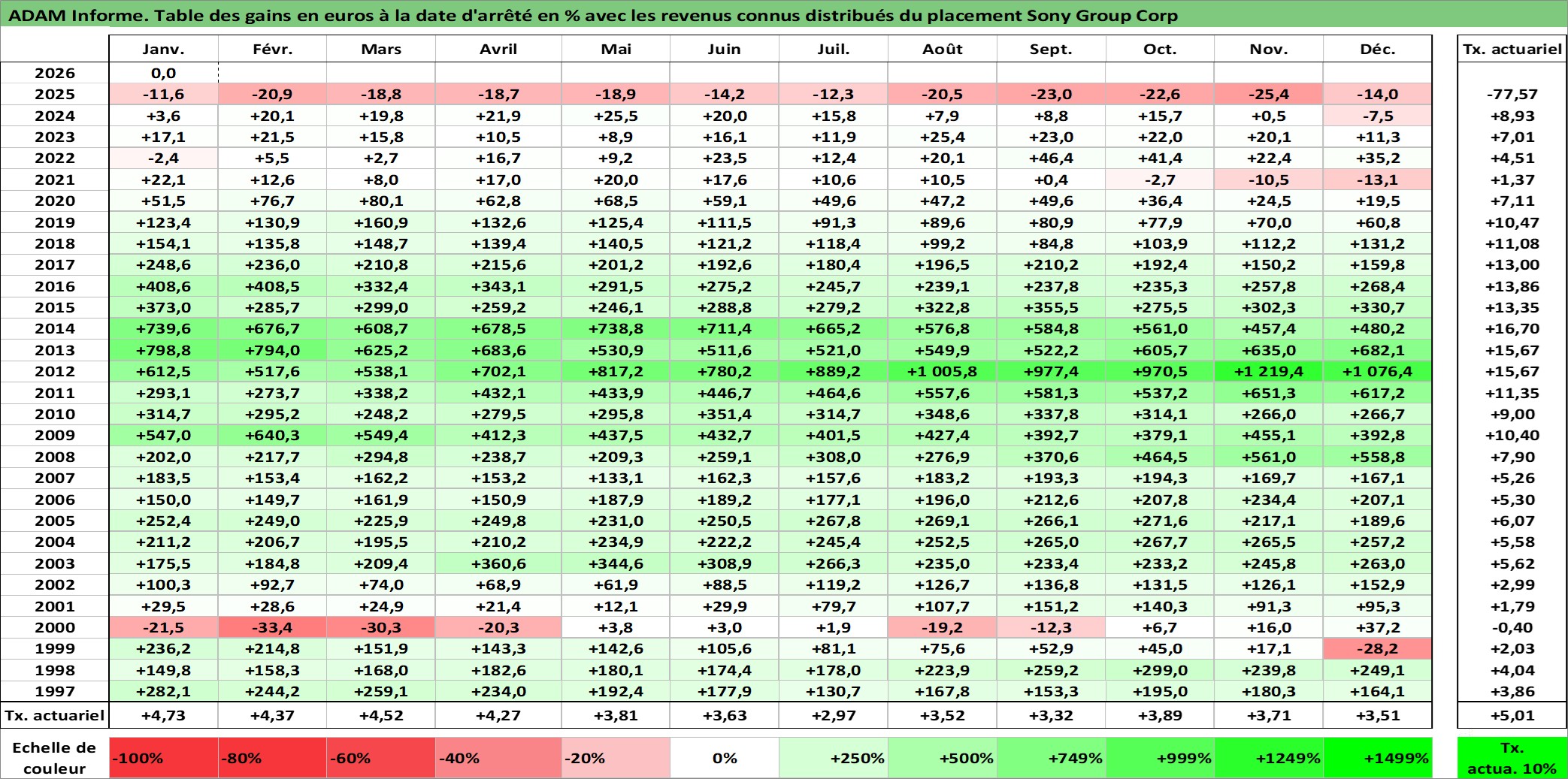Viewport: 1568px width, 779px height.
Task: Click the -0,40 actuarial rate for 2000
Action: [1512, 627]
